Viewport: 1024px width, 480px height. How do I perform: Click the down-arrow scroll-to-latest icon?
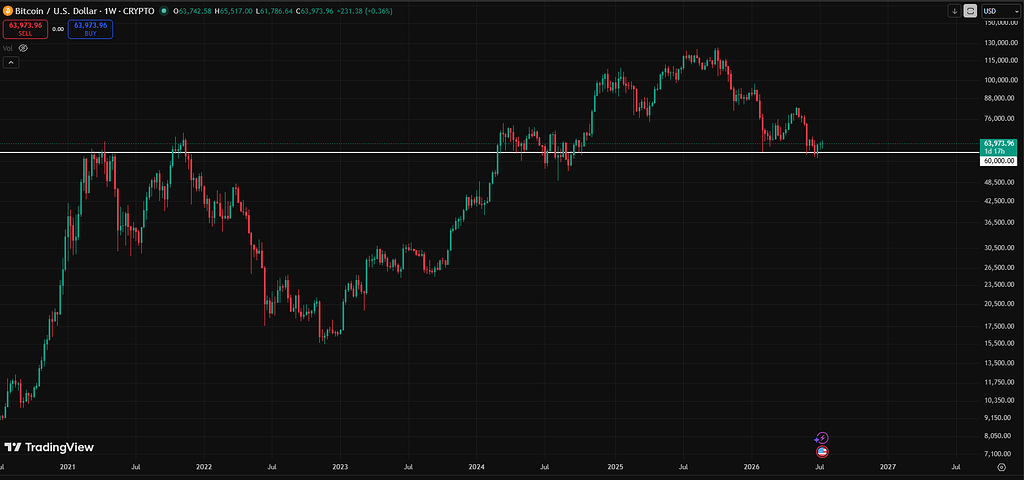(x=955, y=10)
